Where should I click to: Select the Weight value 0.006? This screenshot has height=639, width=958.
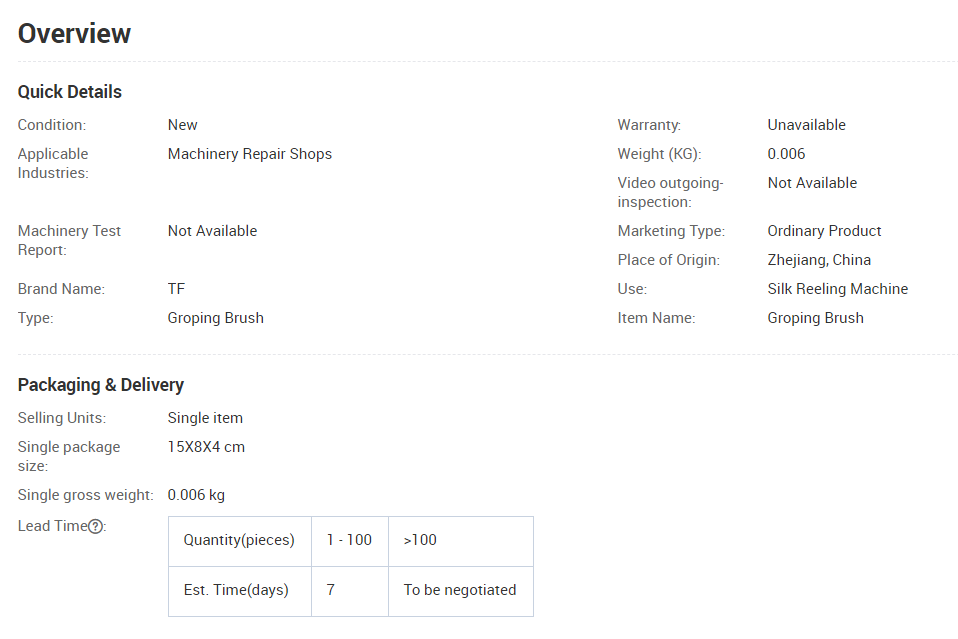tap(786, 154)
